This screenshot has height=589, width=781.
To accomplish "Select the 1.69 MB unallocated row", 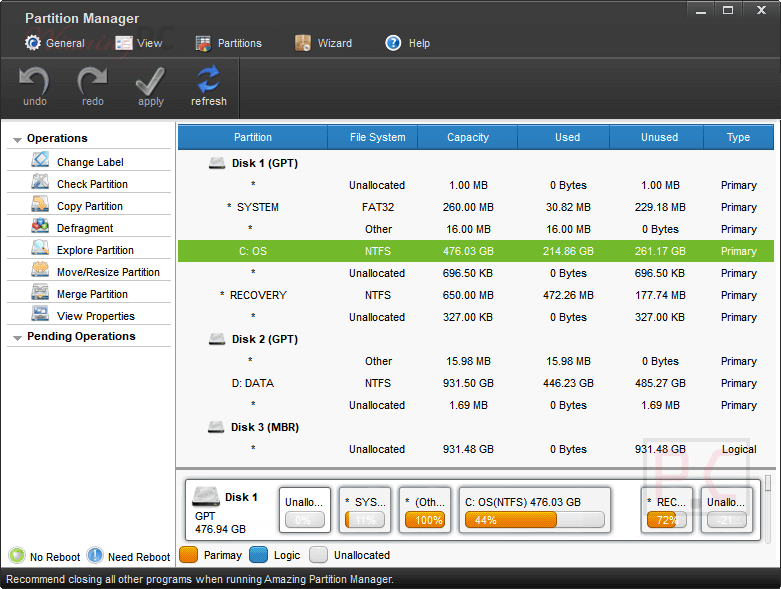I will [476, 405].
